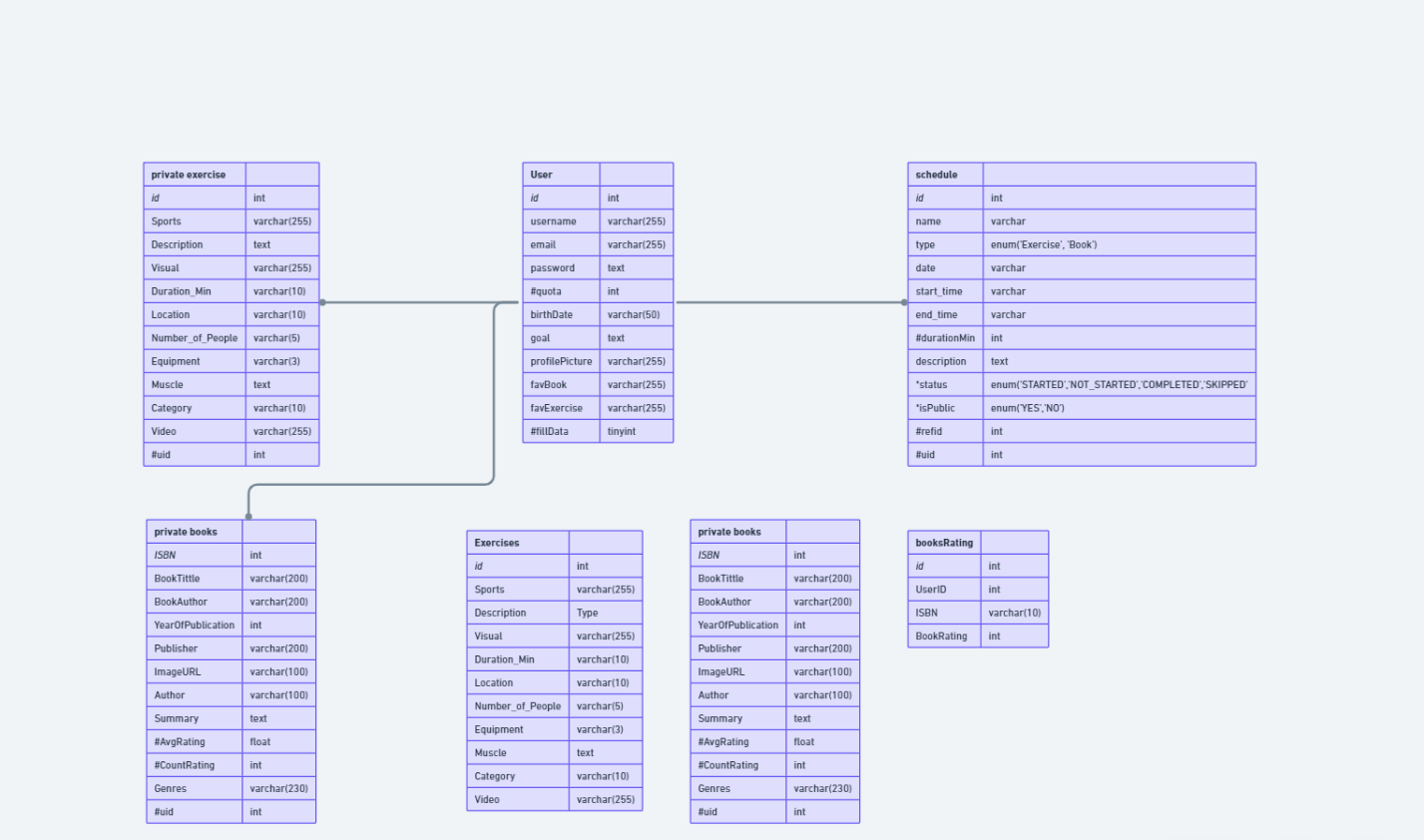Screen dimensions: 1424x840
Task: Select the #durationMin field in schedule
Action: [944, 337]
